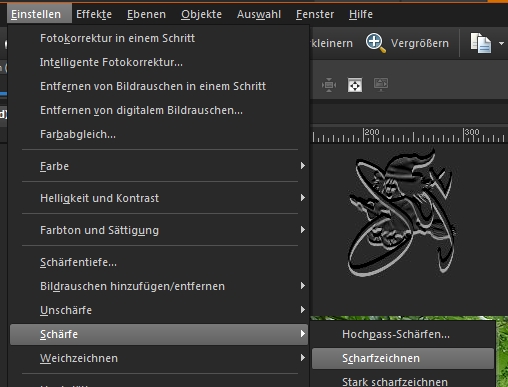508x387 pixels.
Task: Select Entfernen von digitalem Bildrauschen
Action: point(159,110)
